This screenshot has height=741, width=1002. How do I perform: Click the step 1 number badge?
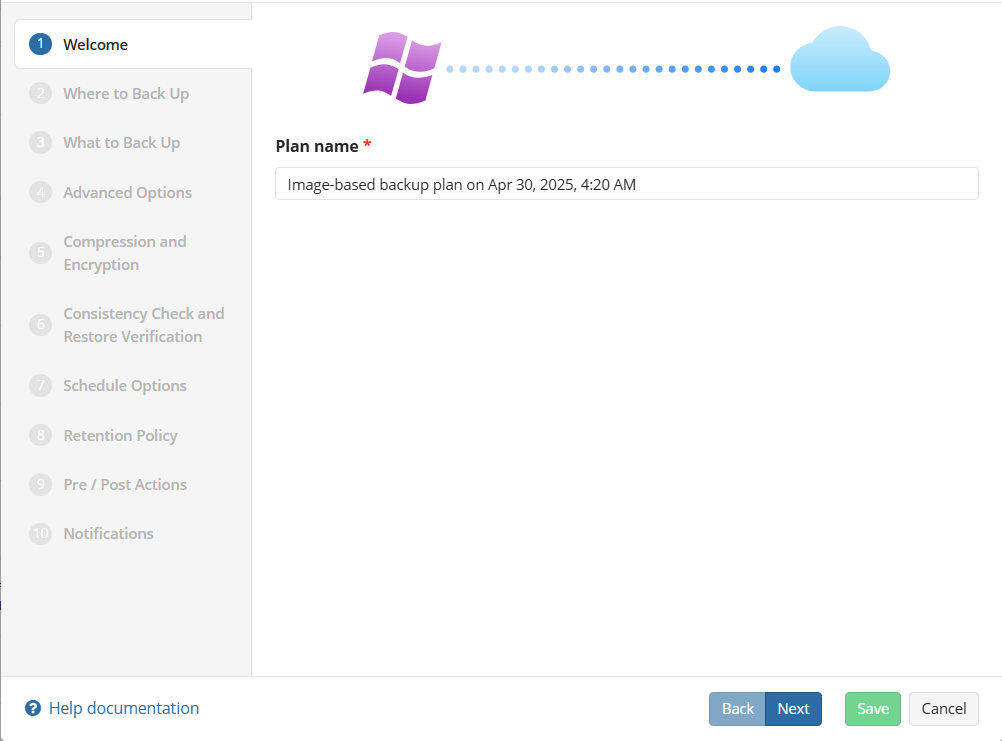[x=40, y=44]
